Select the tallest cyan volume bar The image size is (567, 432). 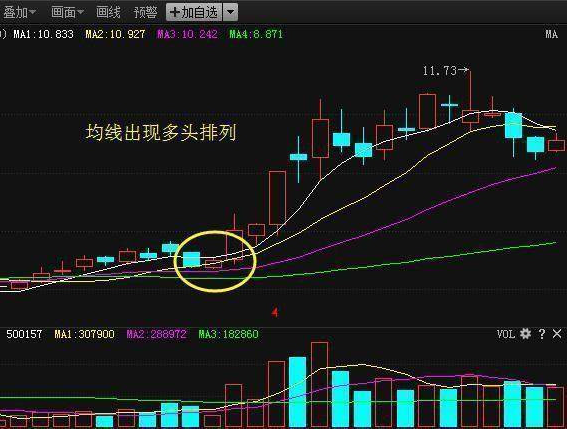coord(298,392)
